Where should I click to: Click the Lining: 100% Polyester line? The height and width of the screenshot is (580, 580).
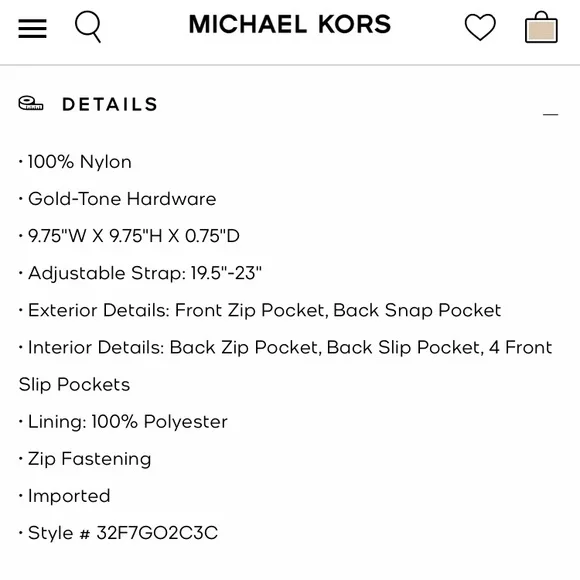tap(123, 422)
